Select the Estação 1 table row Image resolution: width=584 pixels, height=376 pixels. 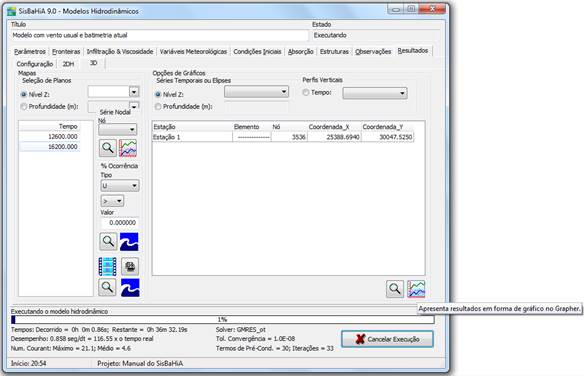(x=283, y=137)
